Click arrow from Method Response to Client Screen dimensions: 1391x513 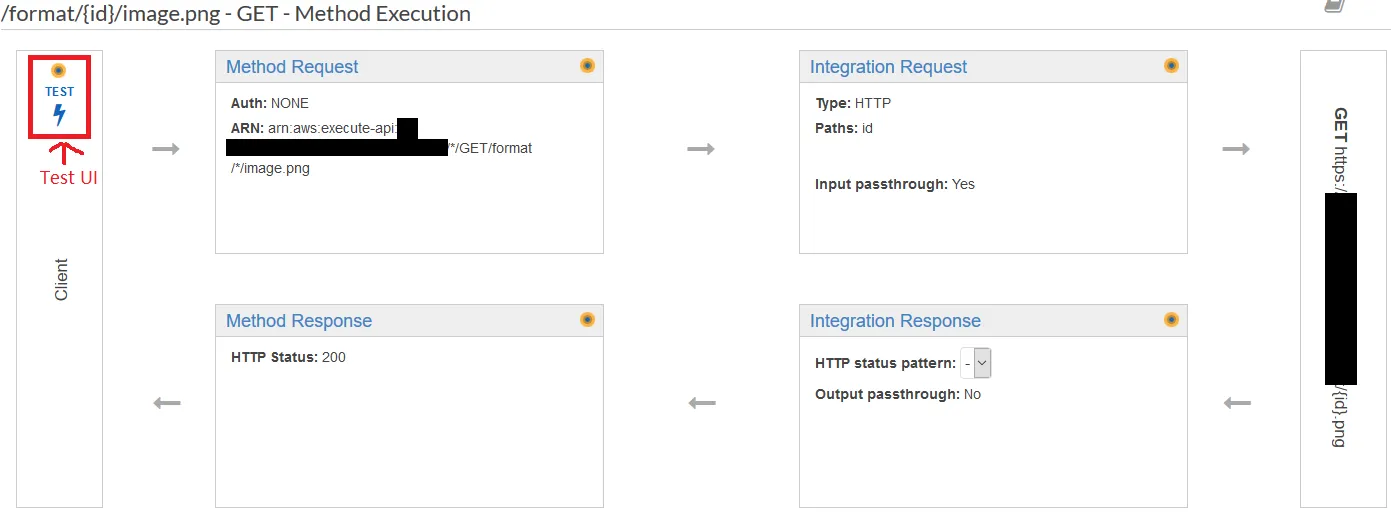166,403
